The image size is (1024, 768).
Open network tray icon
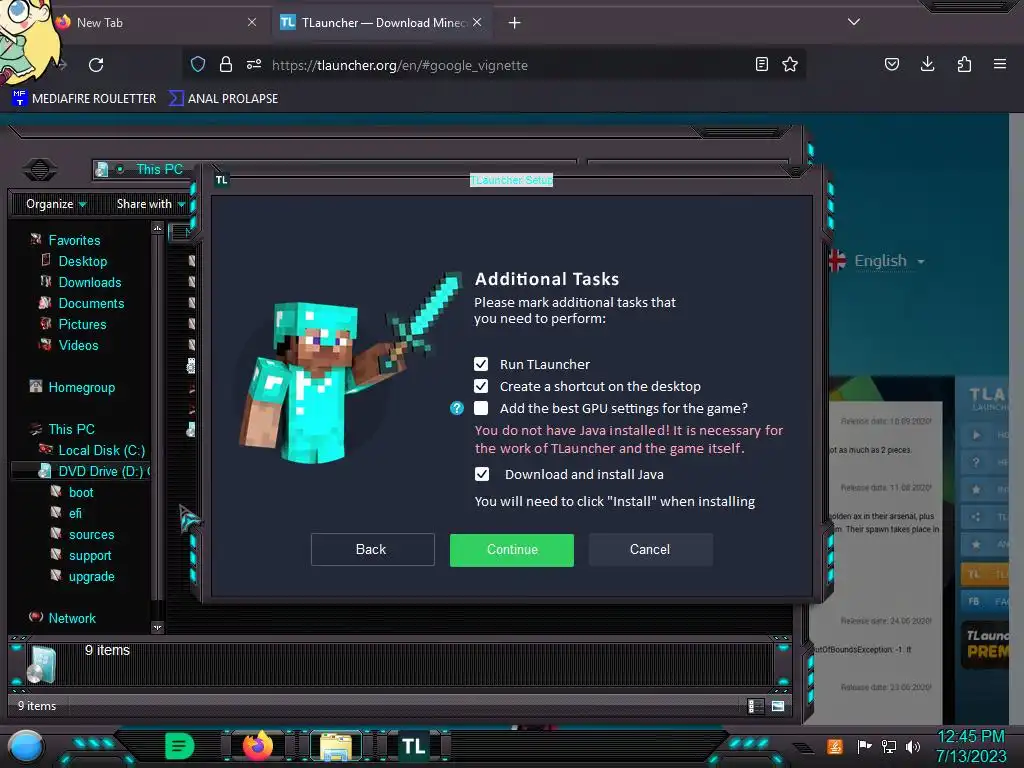888,746
